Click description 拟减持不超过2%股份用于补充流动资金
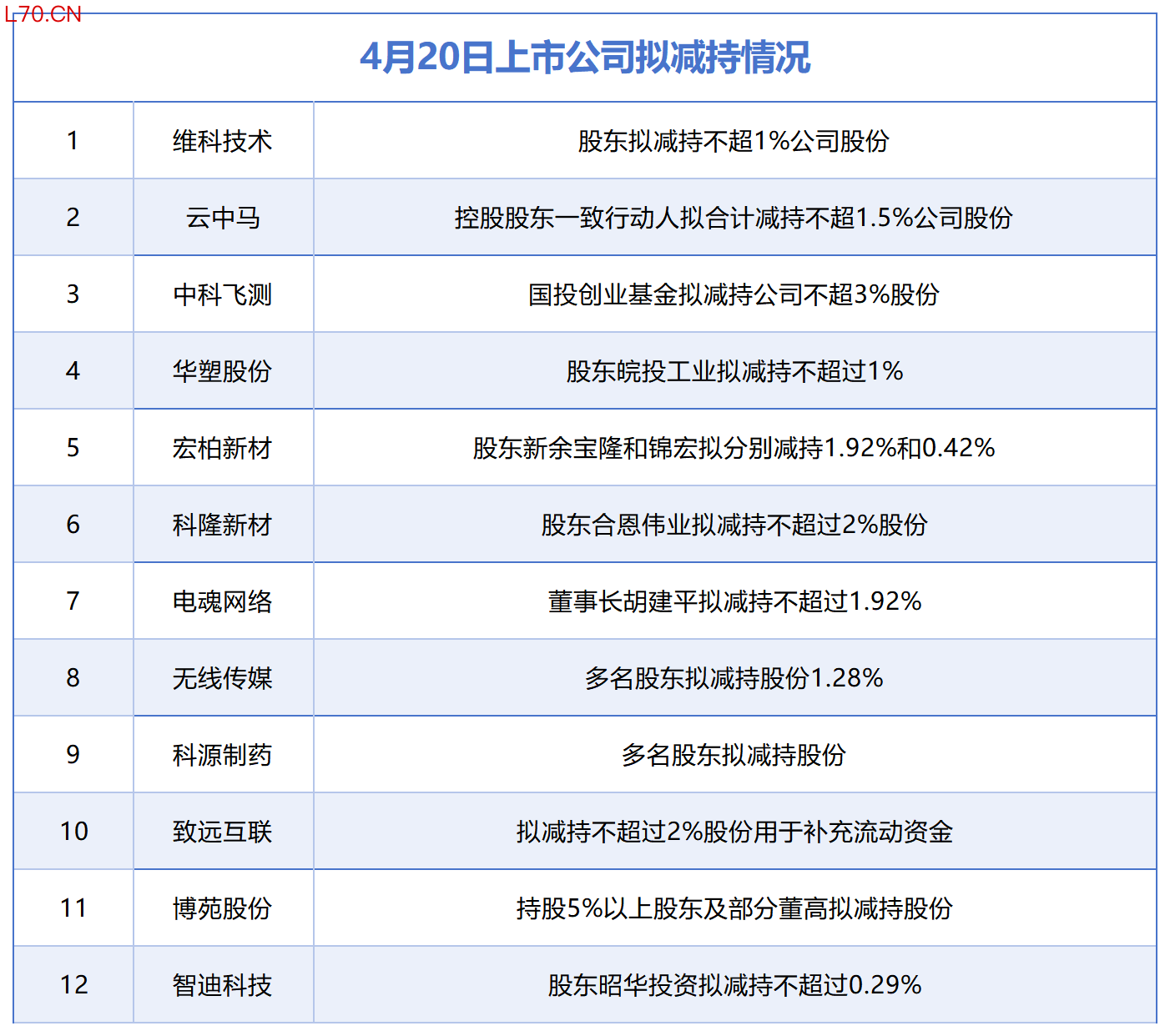The height and width of the screenshot is (1036, 1170). click(734, 832)
